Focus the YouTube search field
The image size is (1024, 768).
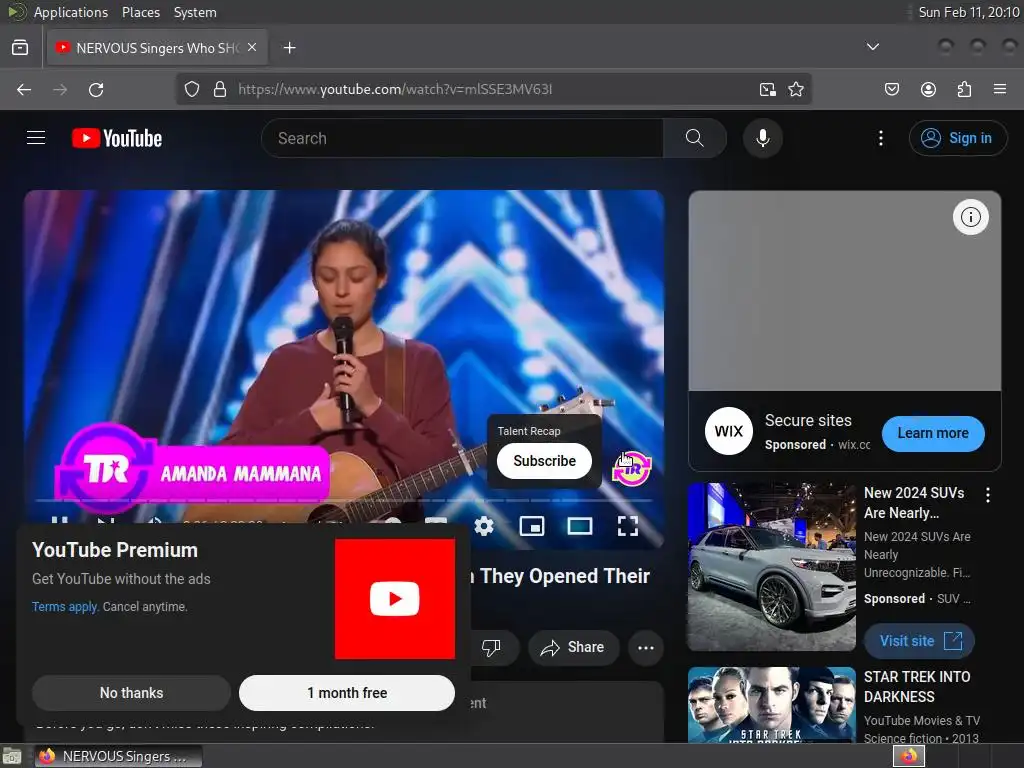pos(462,138)
